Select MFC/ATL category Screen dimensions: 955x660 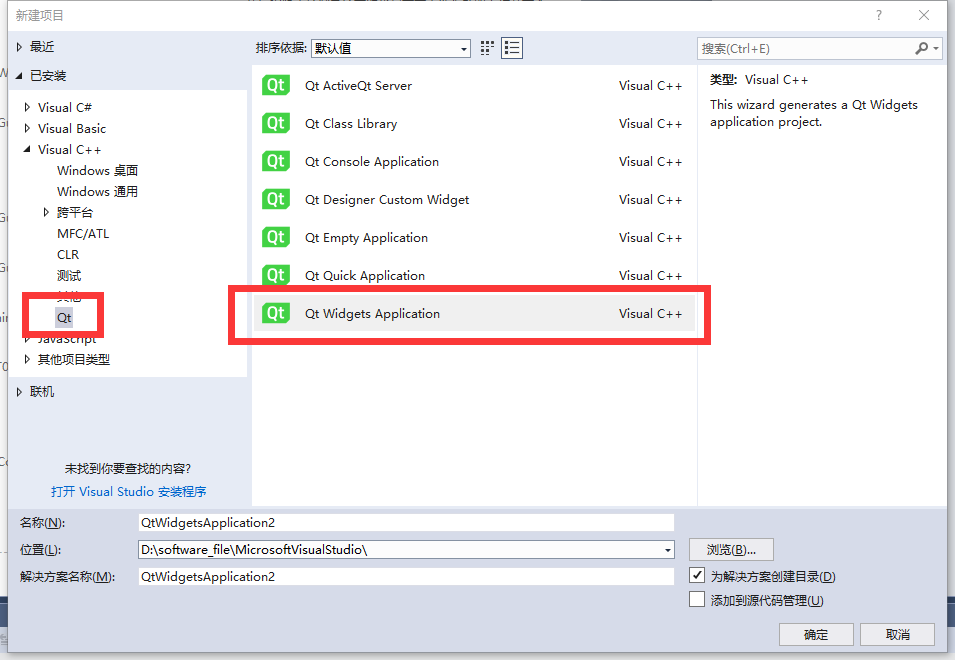83,234
